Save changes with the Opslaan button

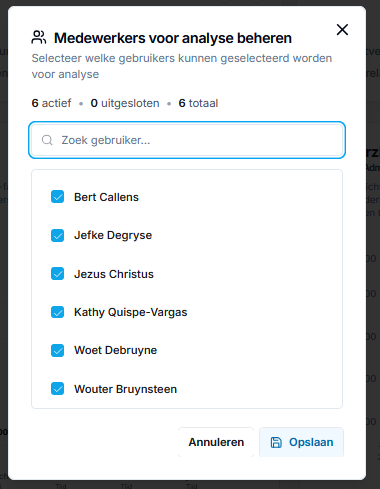click(x=301, y=442)
